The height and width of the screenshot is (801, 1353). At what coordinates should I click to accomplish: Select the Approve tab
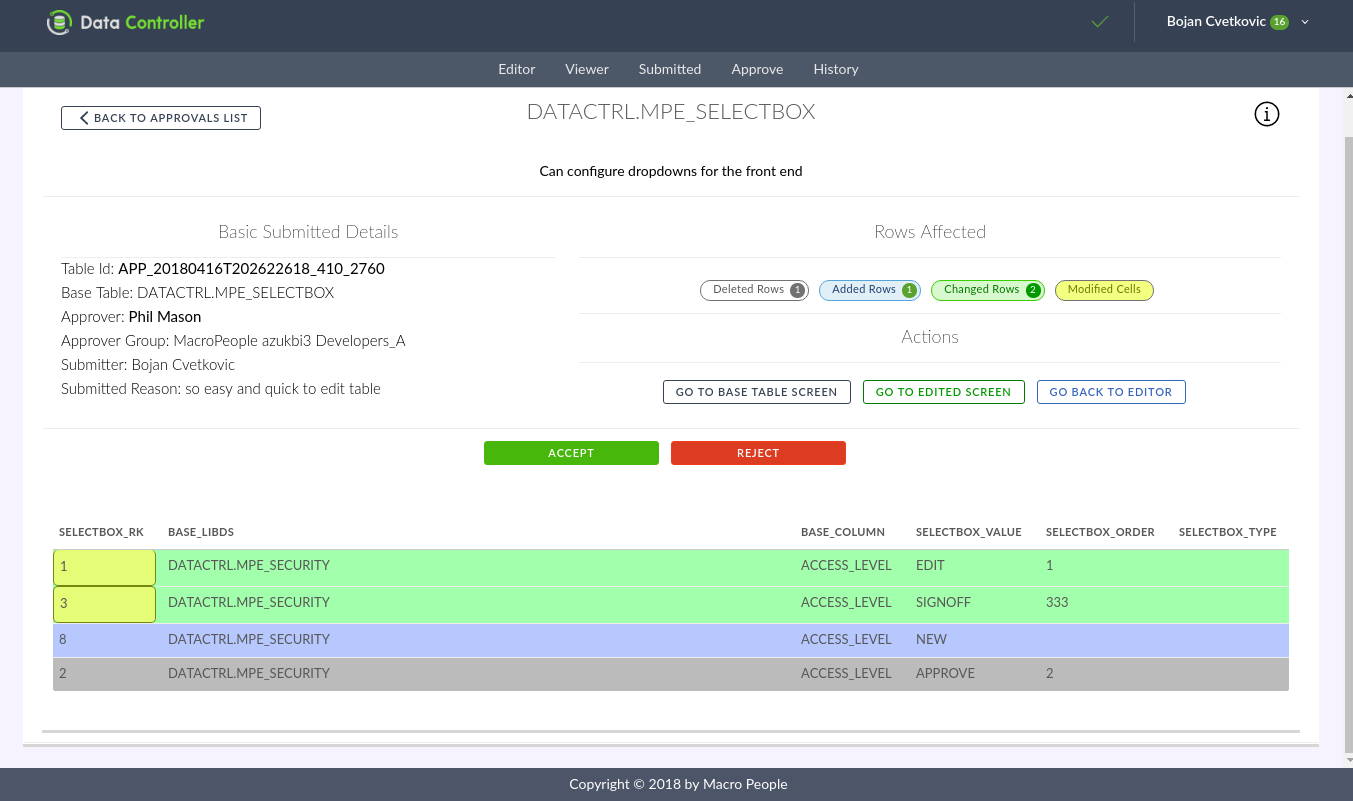click(x=757, y=69)
